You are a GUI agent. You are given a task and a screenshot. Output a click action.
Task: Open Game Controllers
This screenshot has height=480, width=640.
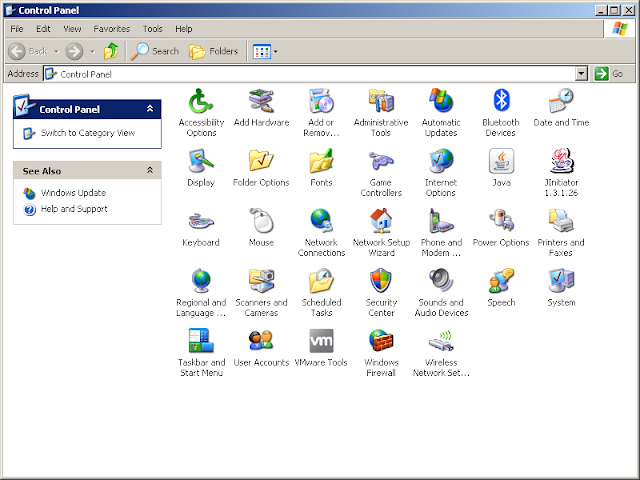point(381,172)
